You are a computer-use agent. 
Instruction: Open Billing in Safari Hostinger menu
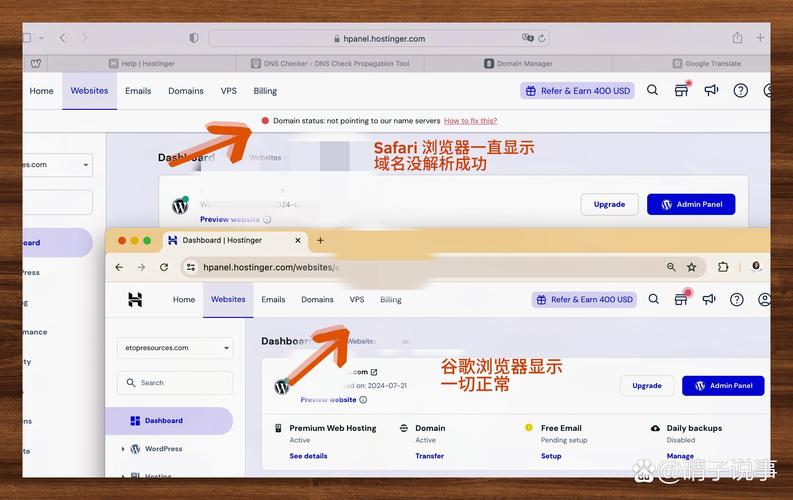click(x=265, y=91)
